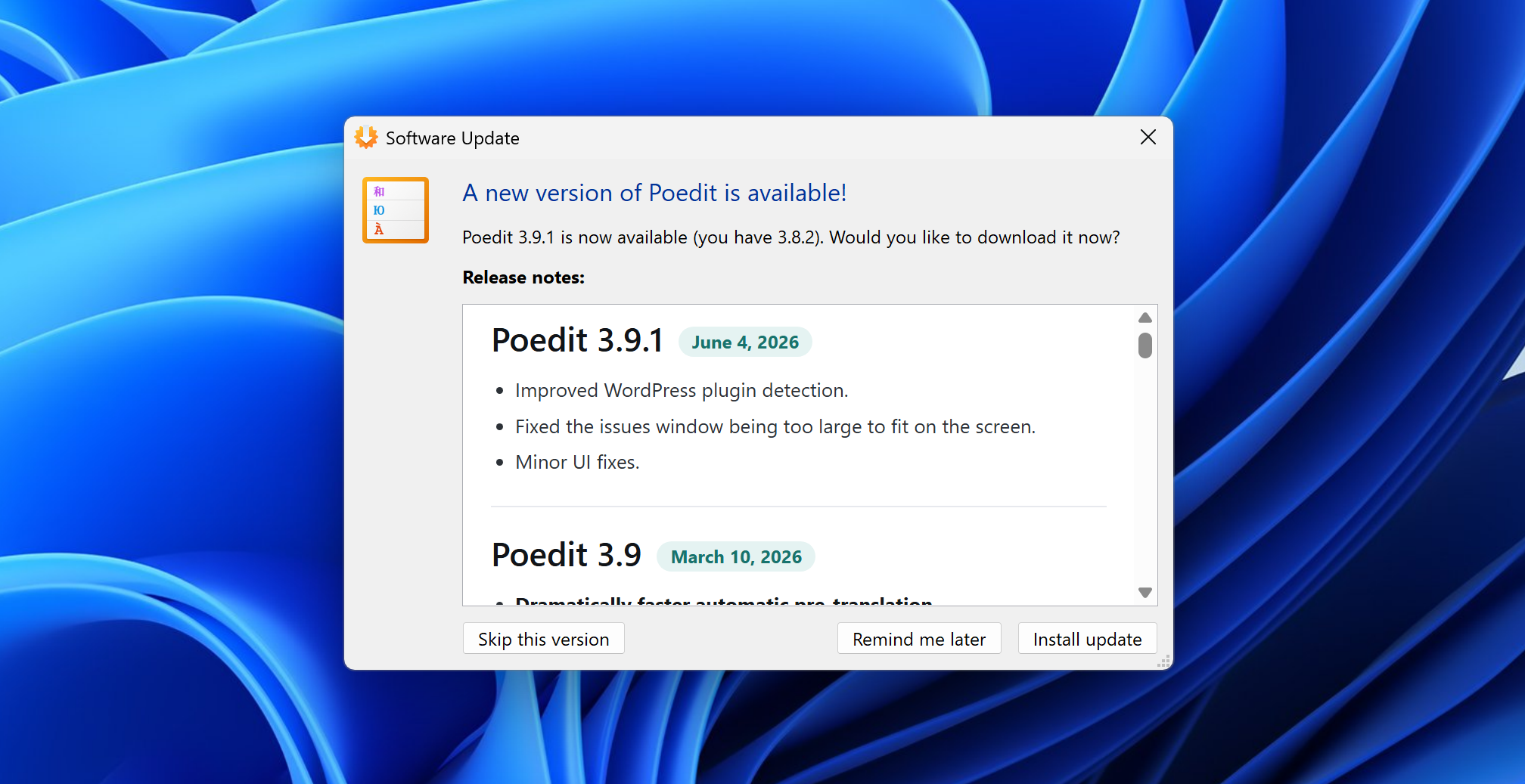Image resolution: width=1525 pixels, height=784 pixels.
Task: Skip this version of Poedit
Action: [543, 639]
